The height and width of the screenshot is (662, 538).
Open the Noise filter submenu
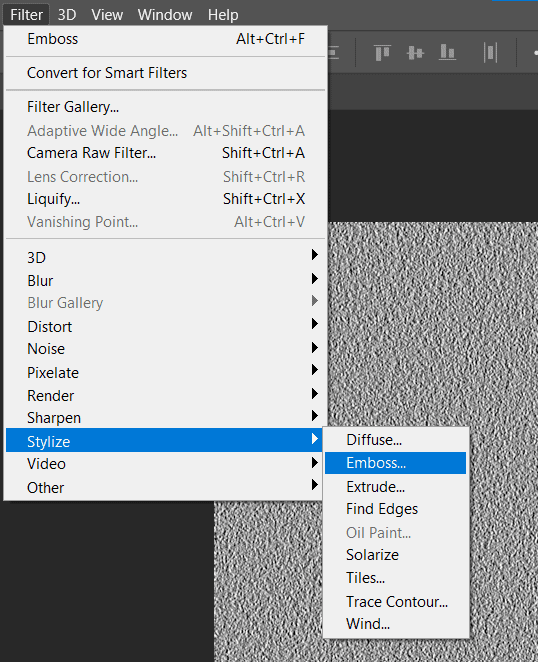pos(166,349)
